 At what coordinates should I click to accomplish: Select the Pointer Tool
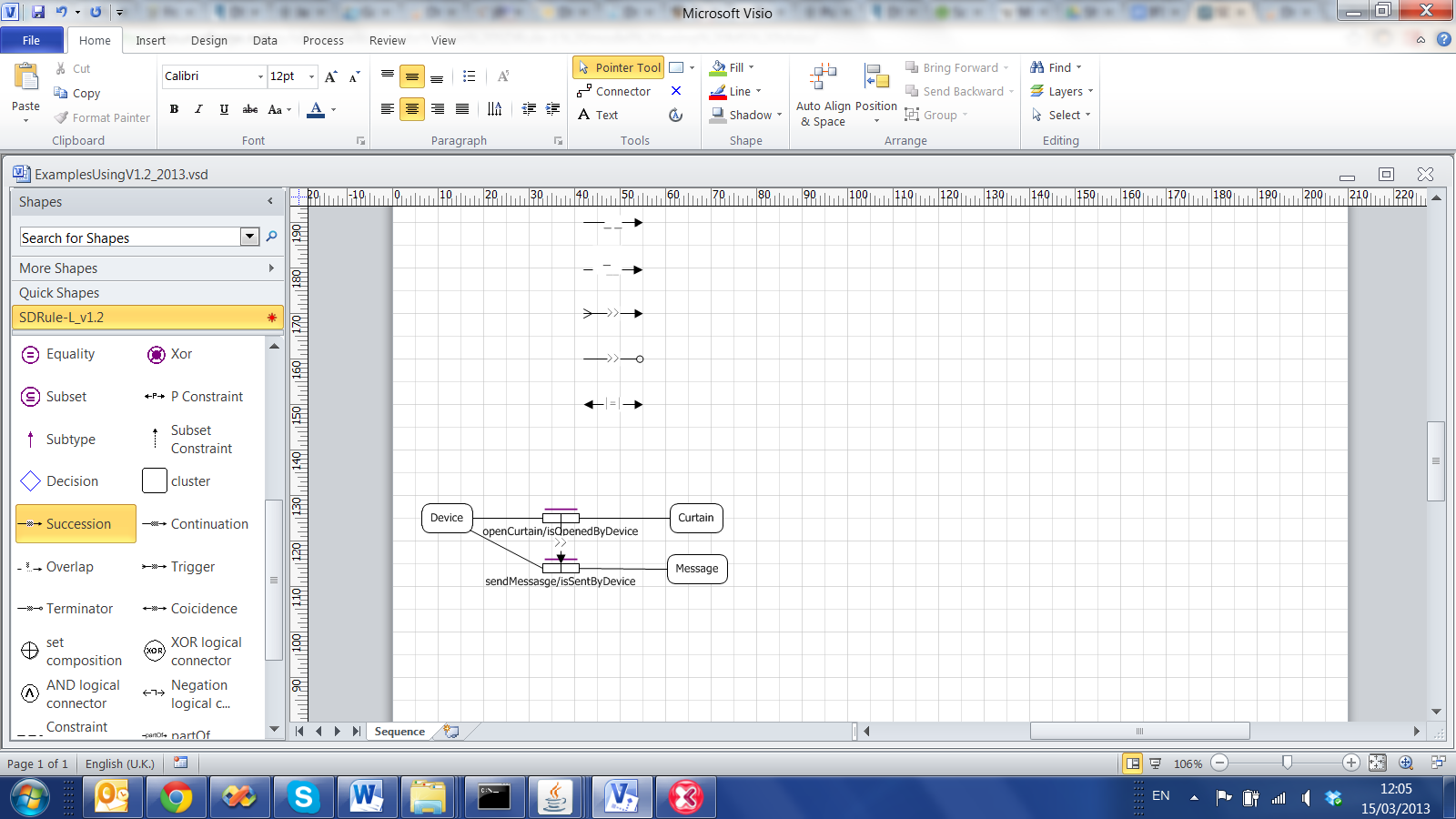pos(618,67)
